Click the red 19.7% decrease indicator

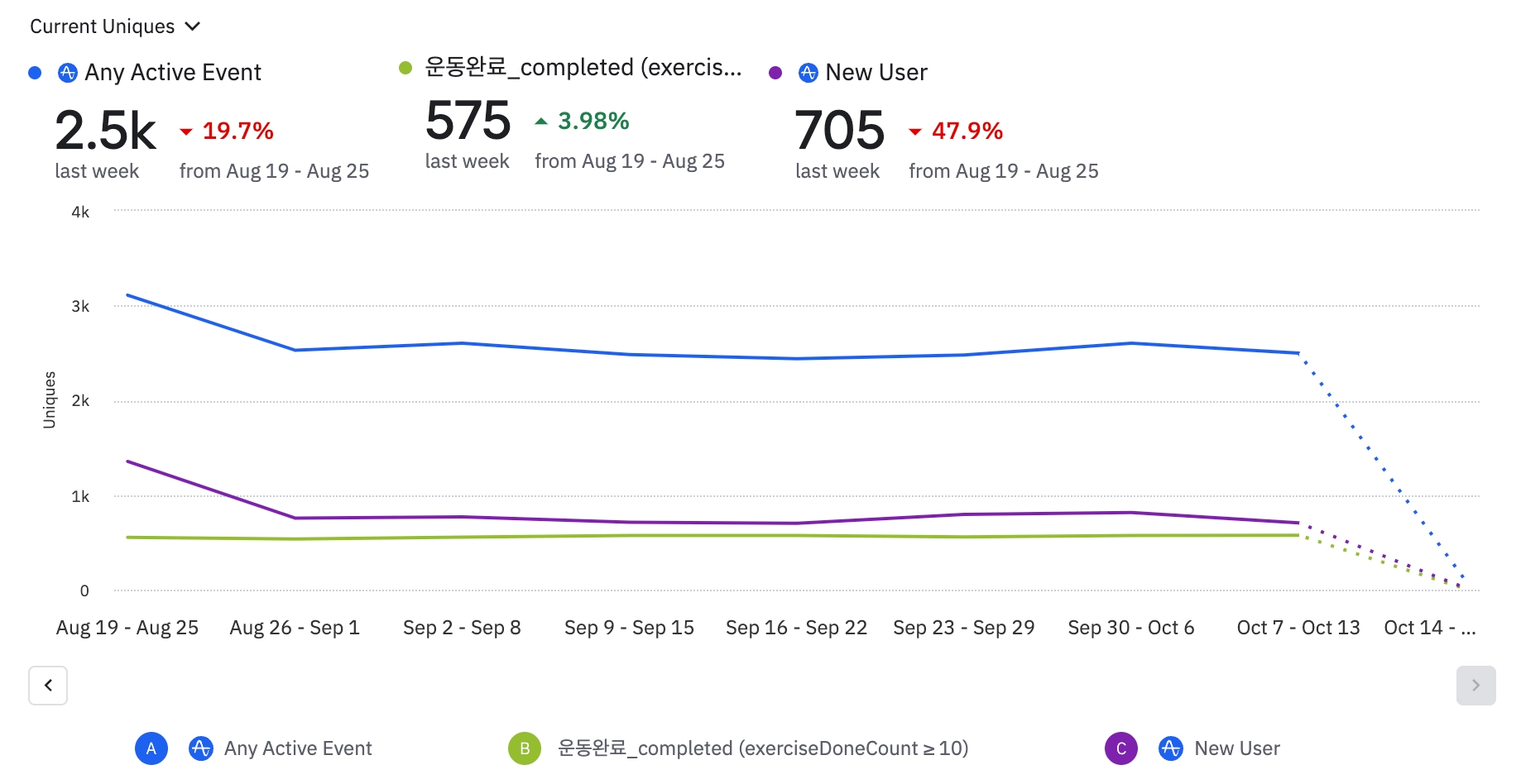(x=227, y=131)
